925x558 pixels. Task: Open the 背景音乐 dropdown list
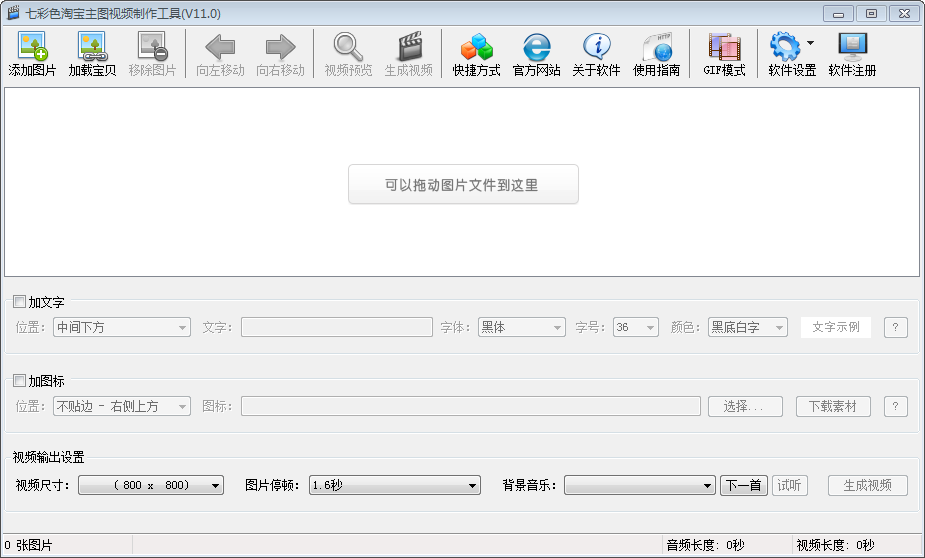tap(640, 486)
